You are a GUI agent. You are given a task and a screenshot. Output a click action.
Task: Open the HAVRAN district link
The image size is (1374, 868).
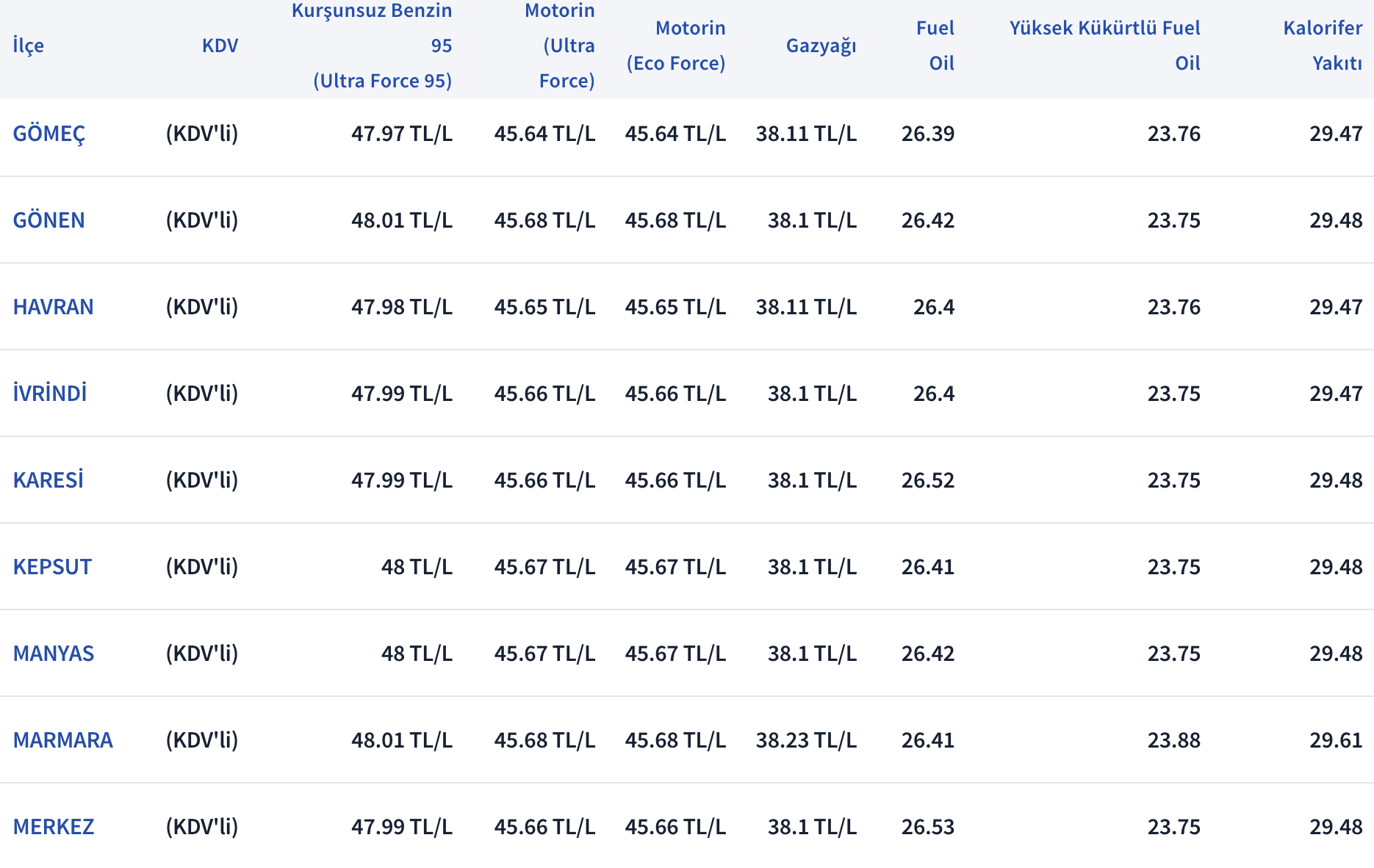click(54, 307)
